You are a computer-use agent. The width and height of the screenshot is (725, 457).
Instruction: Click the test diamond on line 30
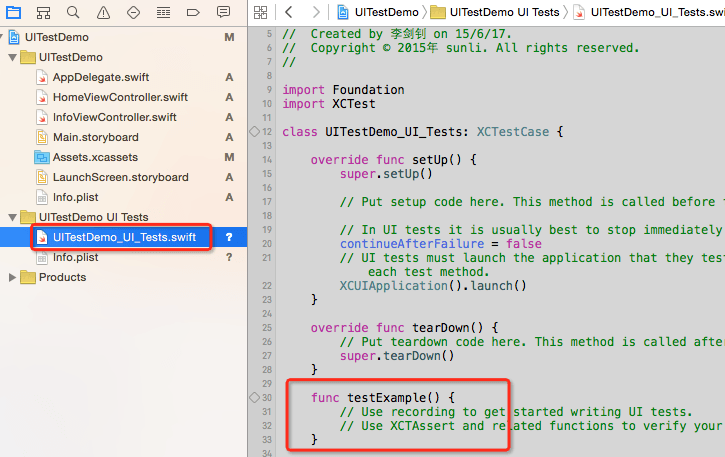click(254, 397)
